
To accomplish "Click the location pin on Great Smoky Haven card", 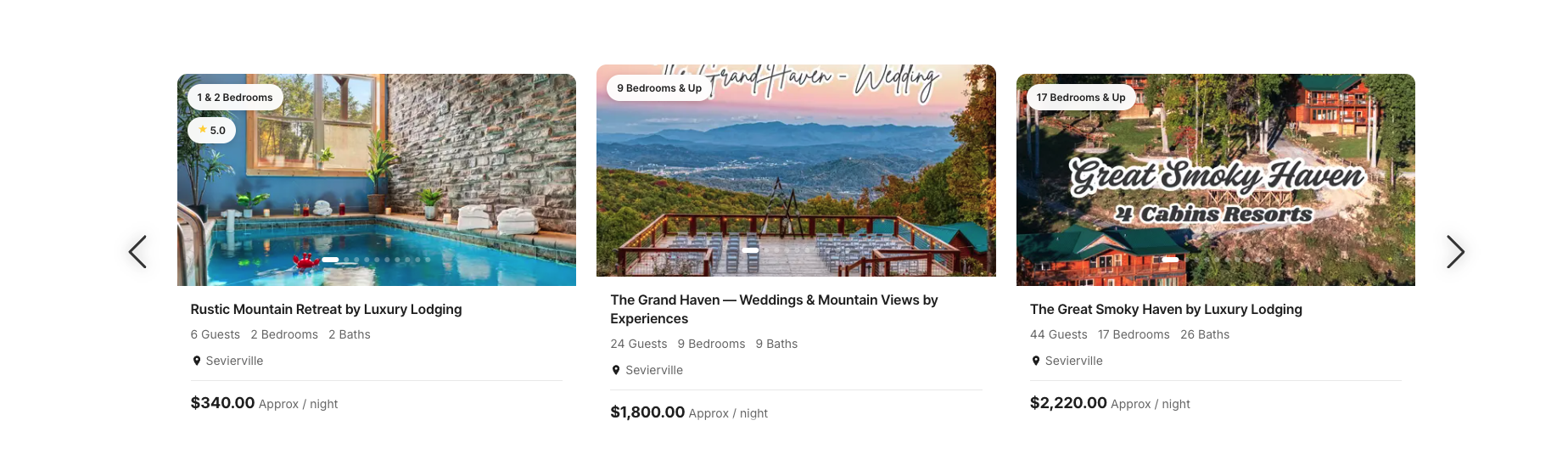I will [1035, 361].
